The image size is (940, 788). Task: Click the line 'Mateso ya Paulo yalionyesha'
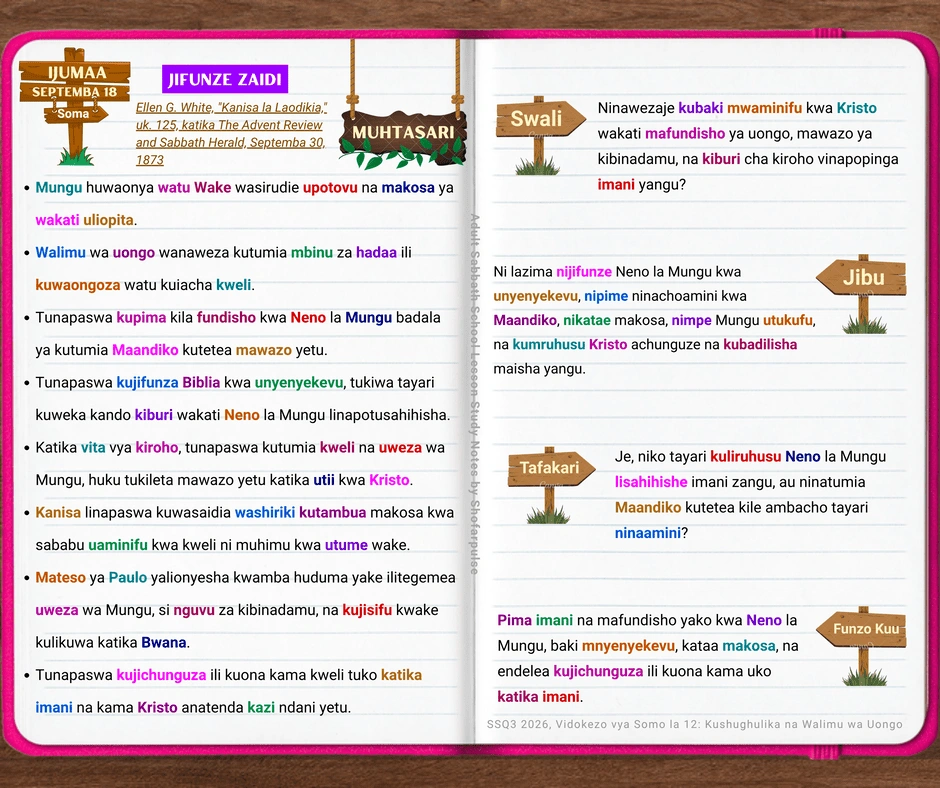coord(245,578)
